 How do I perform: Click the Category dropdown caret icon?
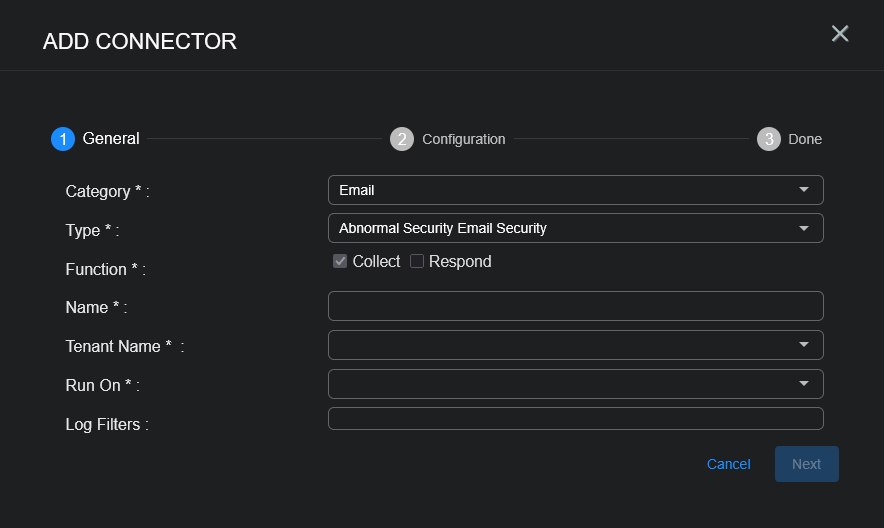coord(804,190)
